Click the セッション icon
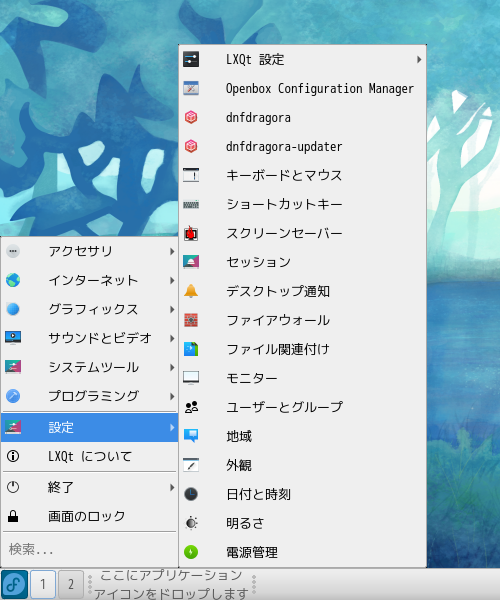This screenshot has width=500, height=600. 191,262
